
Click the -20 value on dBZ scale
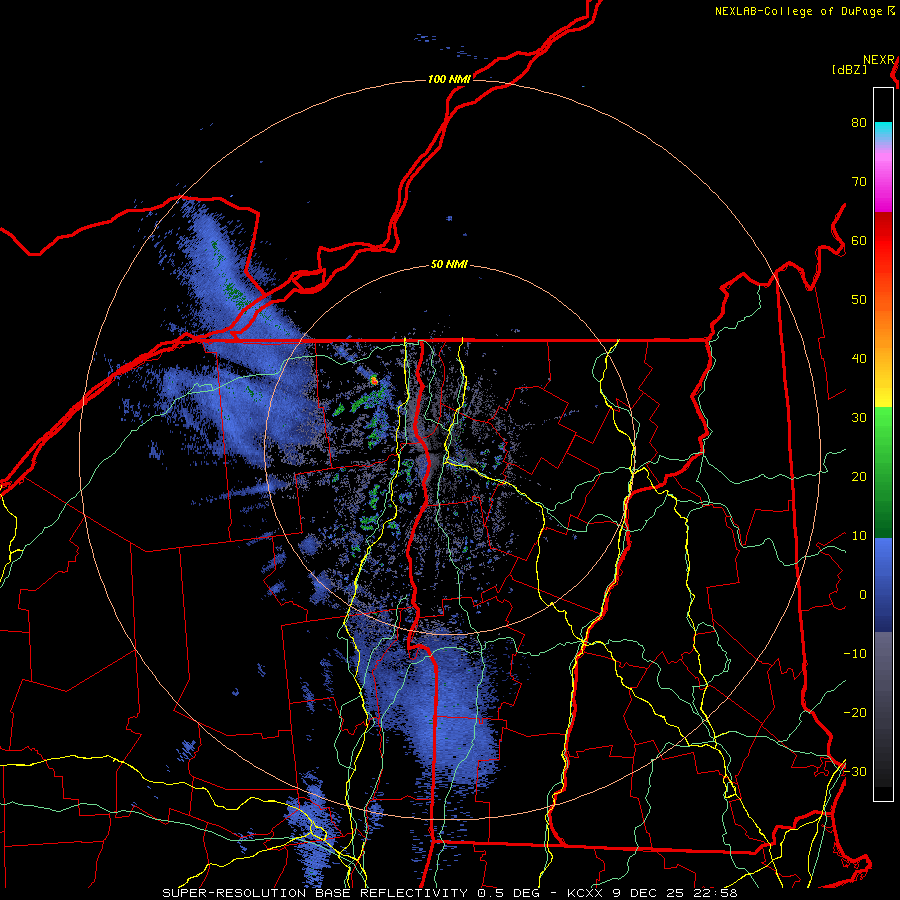855,712
